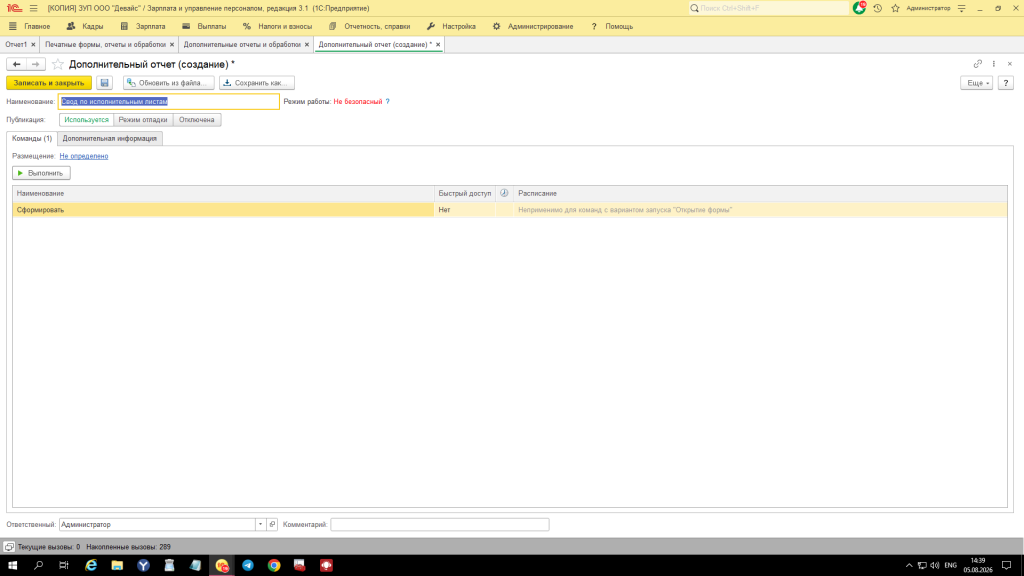Open title bar settings lines icon
Image resolution: width=1024 pixels, height=576 pixels.
pyautogui.click(x=961, y=8)
